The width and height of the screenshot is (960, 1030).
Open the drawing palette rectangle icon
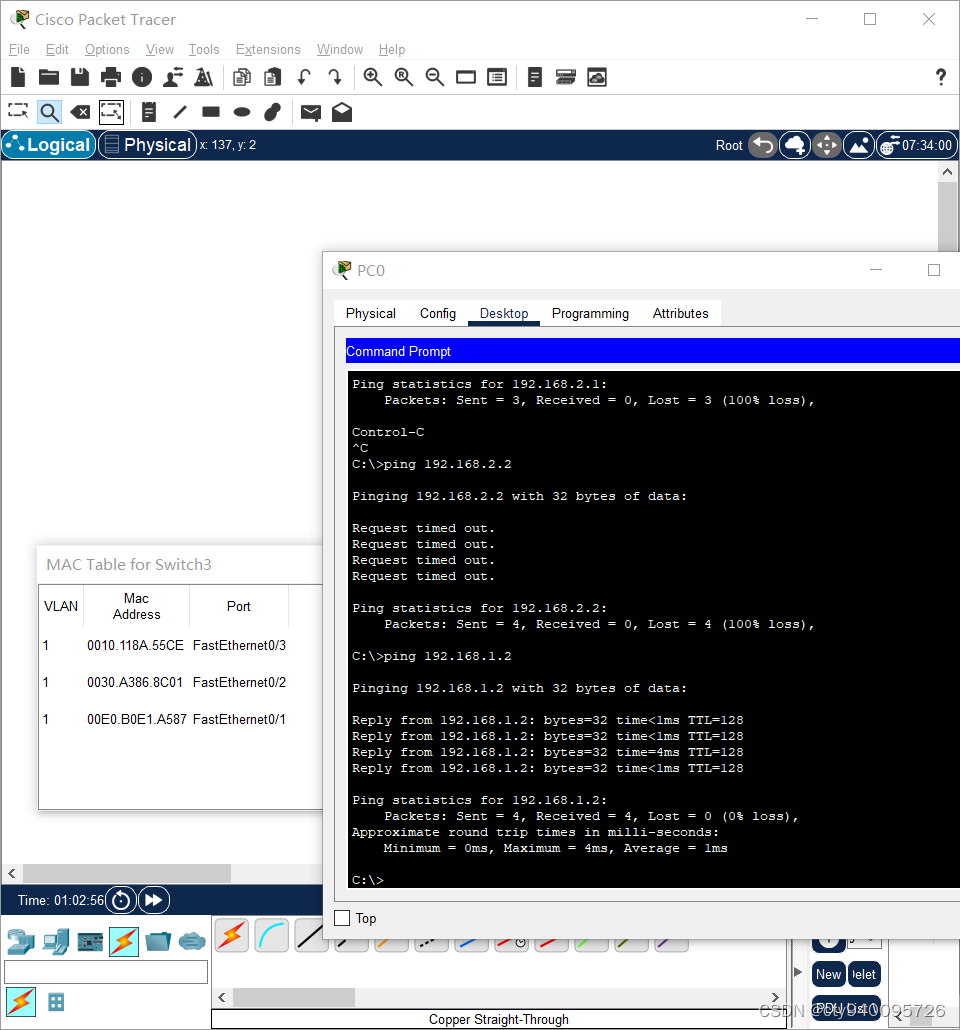click(x=466, y=78)
